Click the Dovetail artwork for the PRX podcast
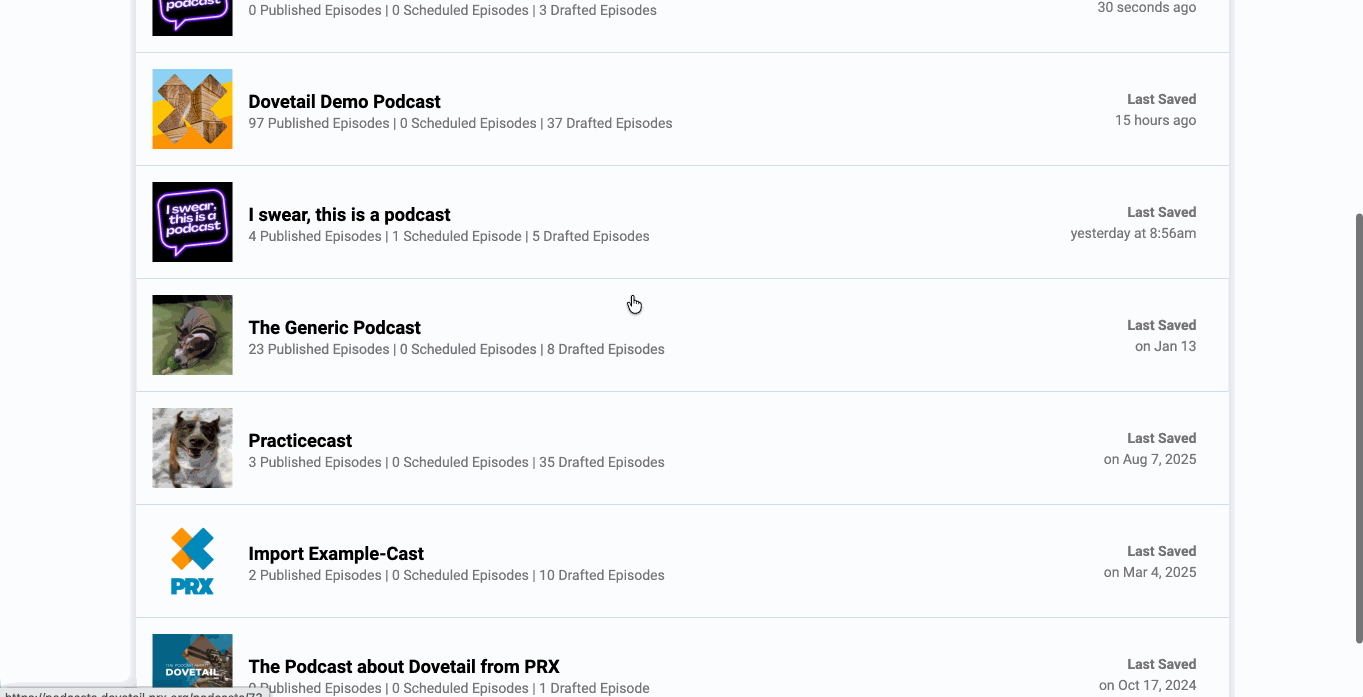This screenshot has height=697, width=1363. [x=192, y=664]
